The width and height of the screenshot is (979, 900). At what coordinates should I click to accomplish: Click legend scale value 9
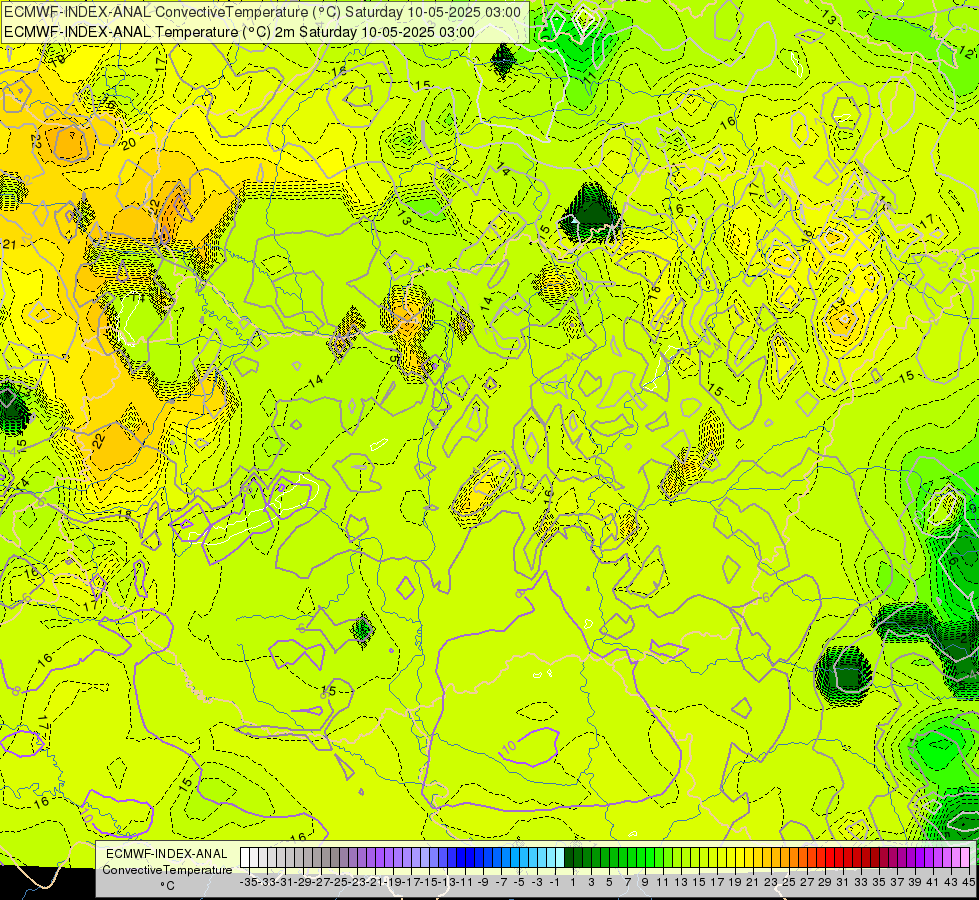coord(646,883)
